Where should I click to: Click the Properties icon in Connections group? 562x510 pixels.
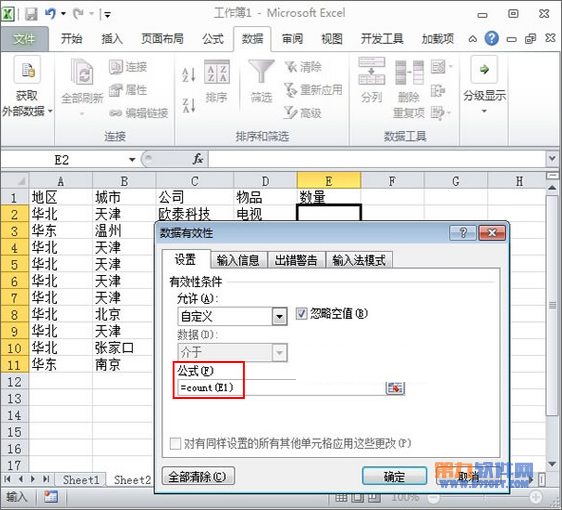pyautogui.click(x=116, y=90)
